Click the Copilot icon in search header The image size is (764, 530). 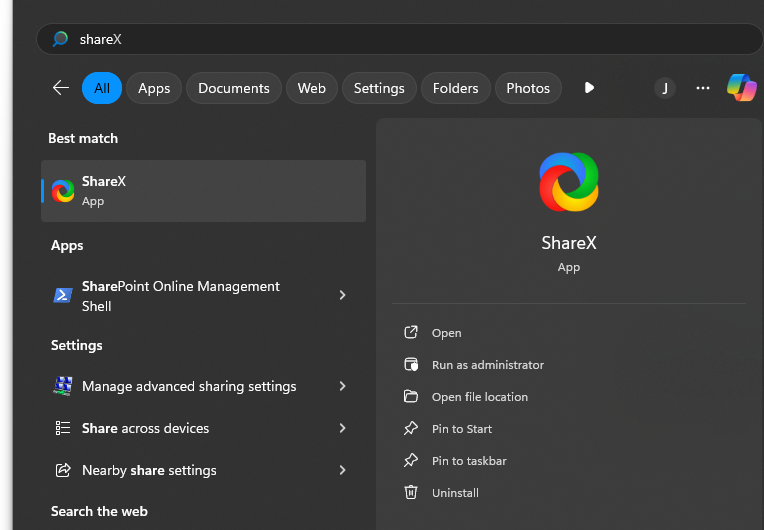click(x=741, y=88)
